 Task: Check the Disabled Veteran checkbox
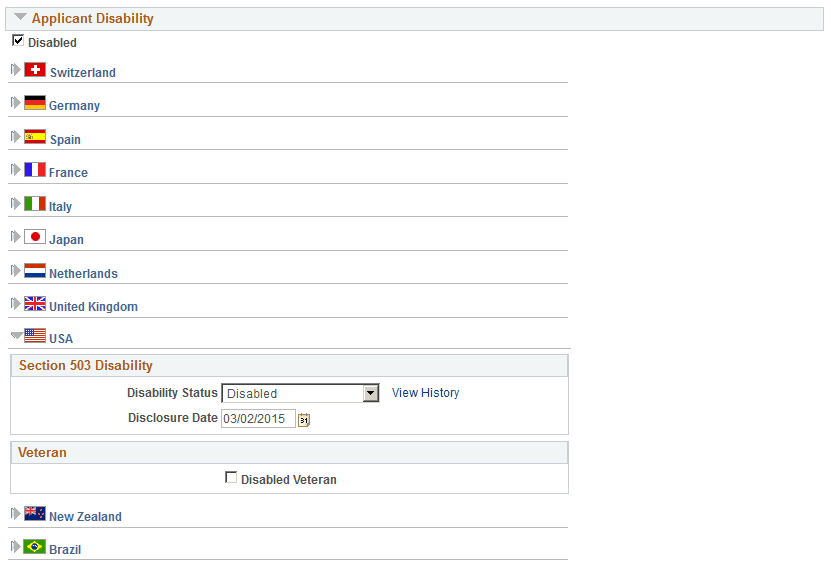[231, 477]
